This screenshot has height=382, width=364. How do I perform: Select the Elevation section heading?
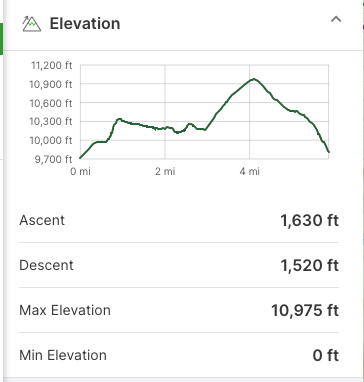click(85, 24)
